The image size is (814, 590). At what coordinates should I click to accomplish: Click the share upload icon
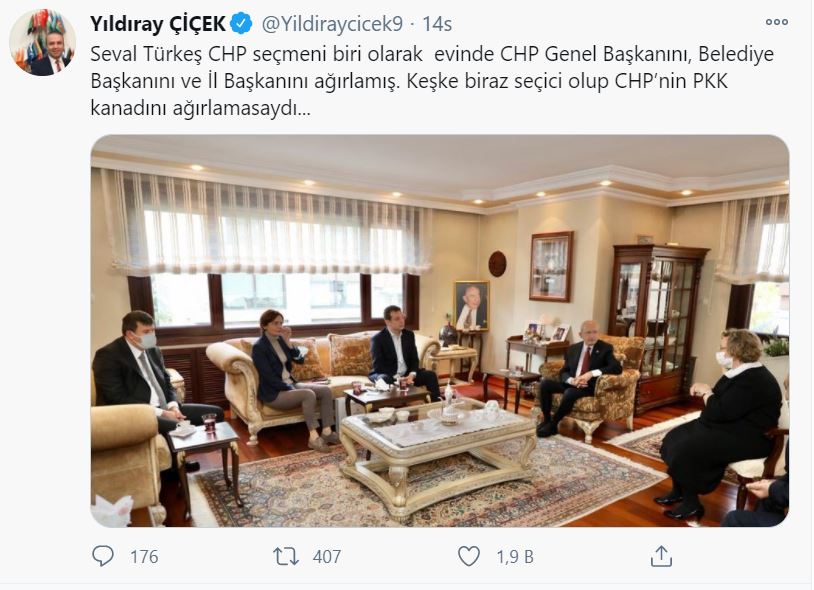pos(661,556)
